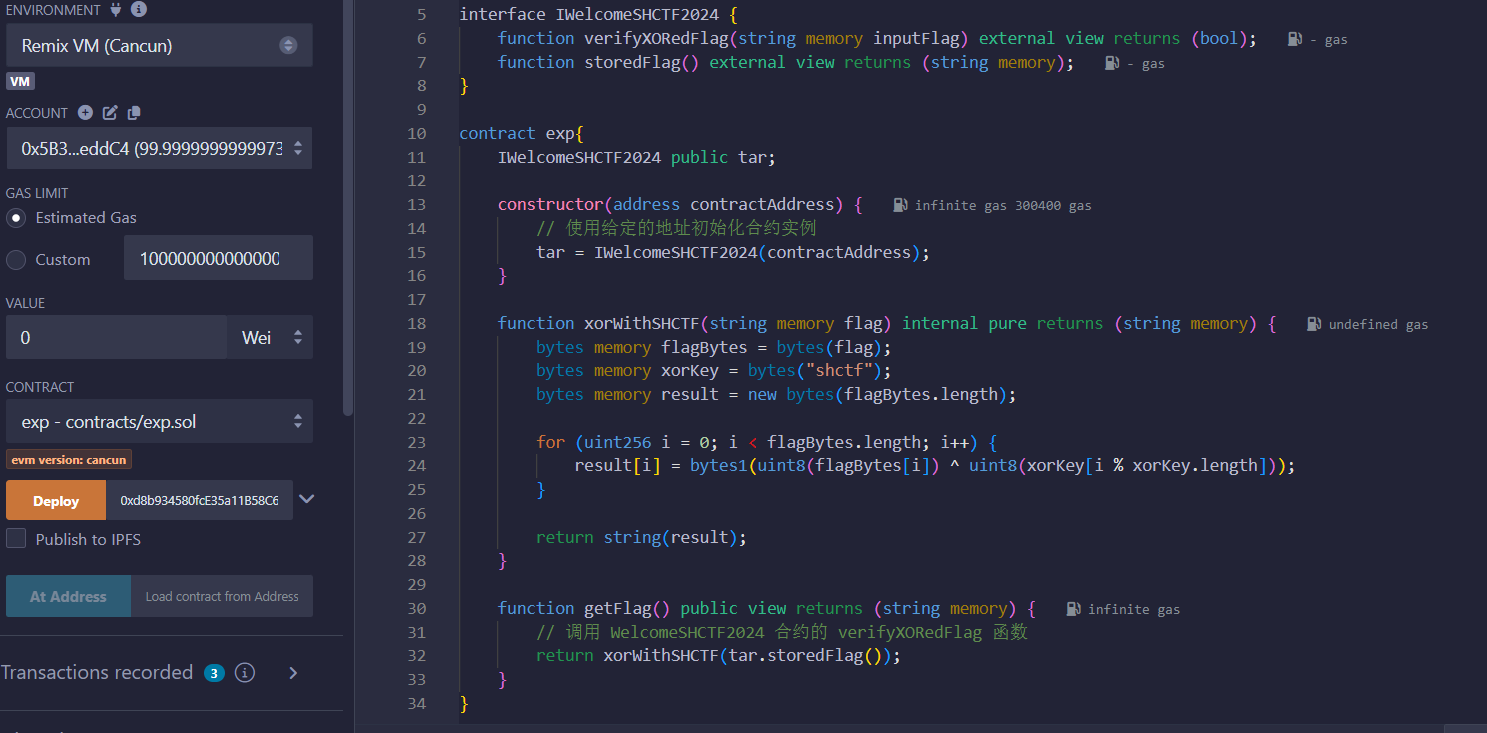This screenshot has height=733, width=1487.
Task: Open the Wei unit dropdown
Action: 270,338
